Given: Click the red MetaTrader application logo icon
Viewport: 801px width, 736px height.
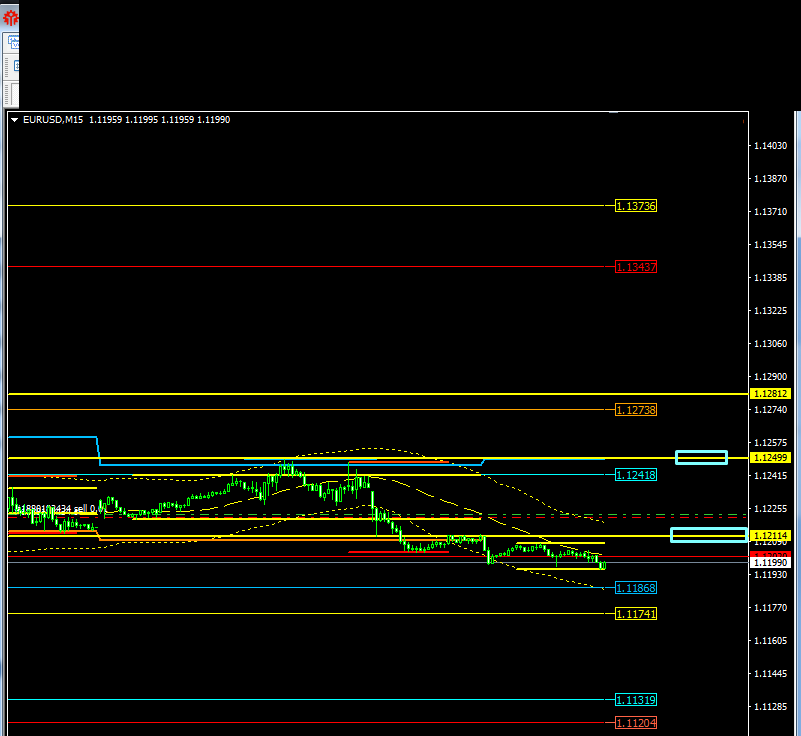Looking at the screenshot, I should click(10, 18).
